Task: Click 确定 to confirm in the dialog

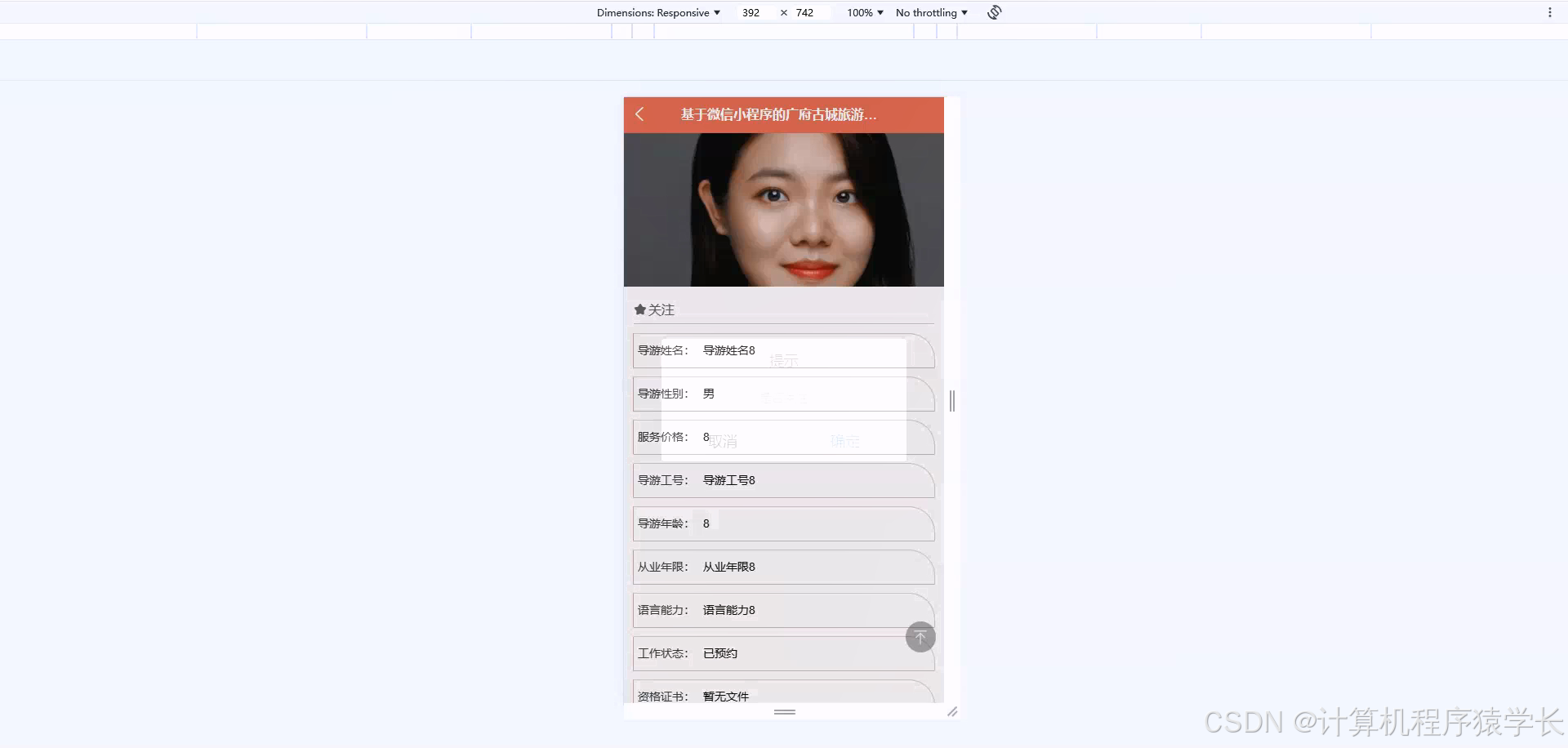Action: tap(845, 439)
